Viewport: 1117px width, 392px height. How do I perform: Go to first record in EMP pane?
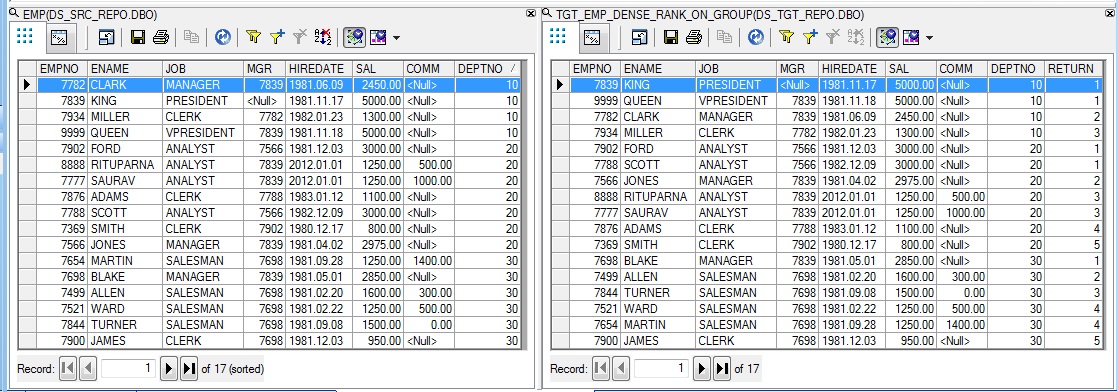coord(68,368)
